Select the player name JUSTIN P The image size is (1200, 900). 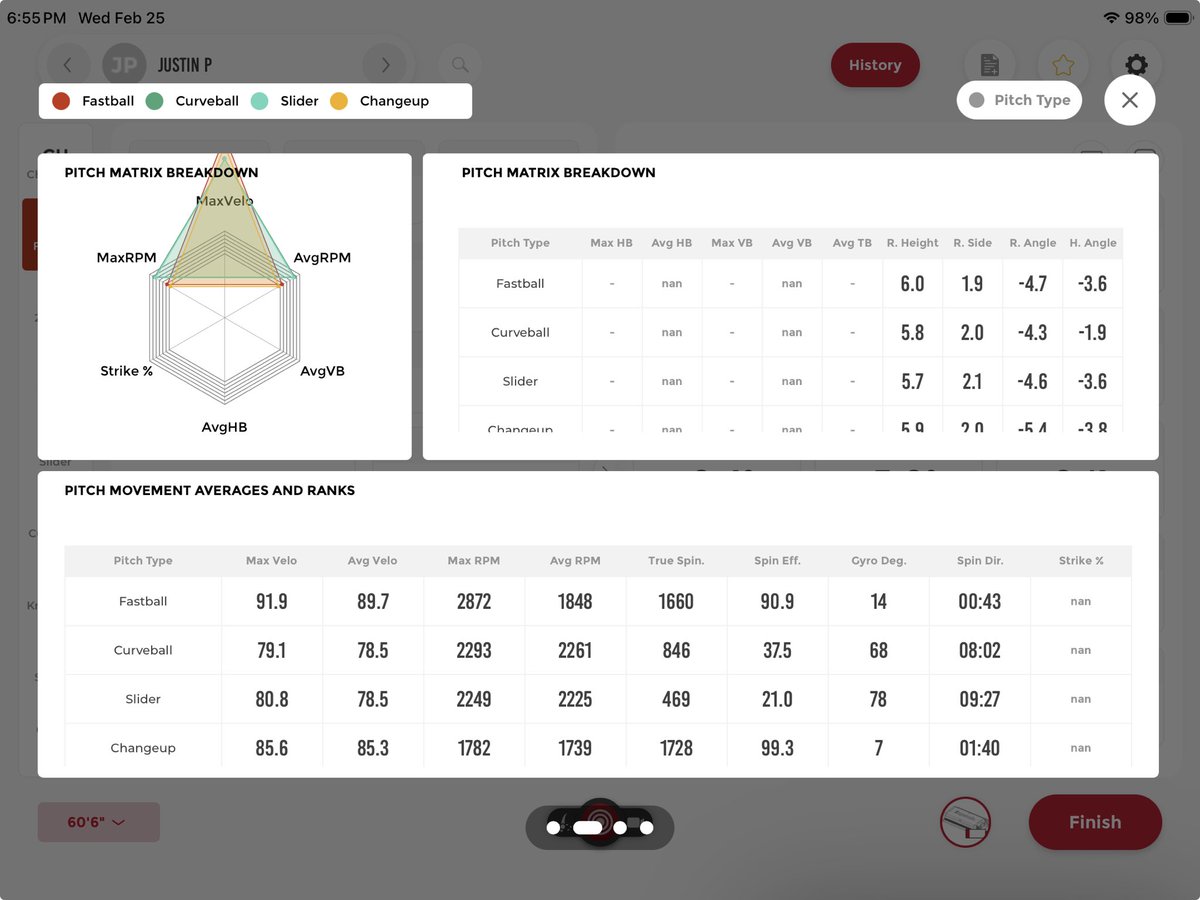pyautogui.click(x=185, y=65)
